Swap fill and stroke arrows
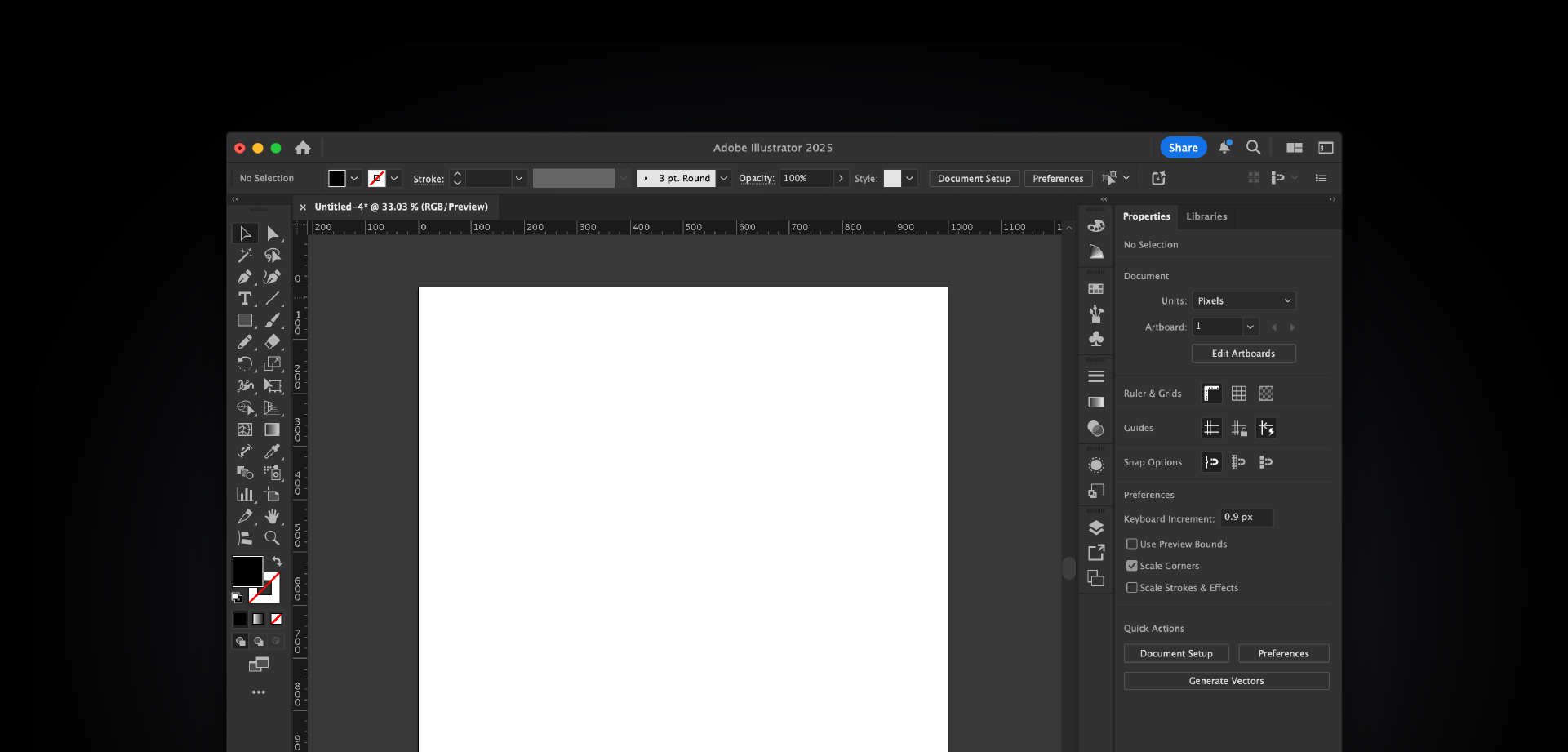This screenshot has width=1568, height=752. pyautogui.click(x=277, y=561)
